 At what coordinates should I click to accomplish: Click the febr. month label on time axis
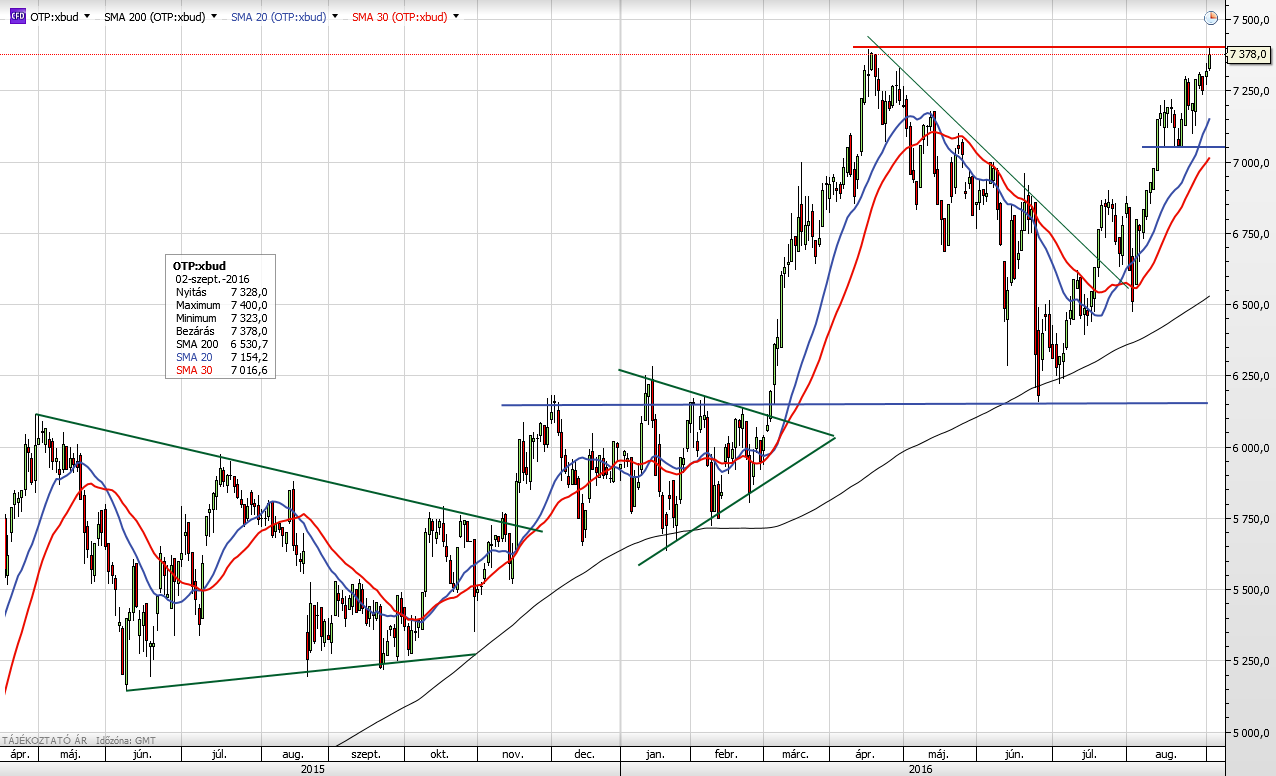(x=726, y=753)
